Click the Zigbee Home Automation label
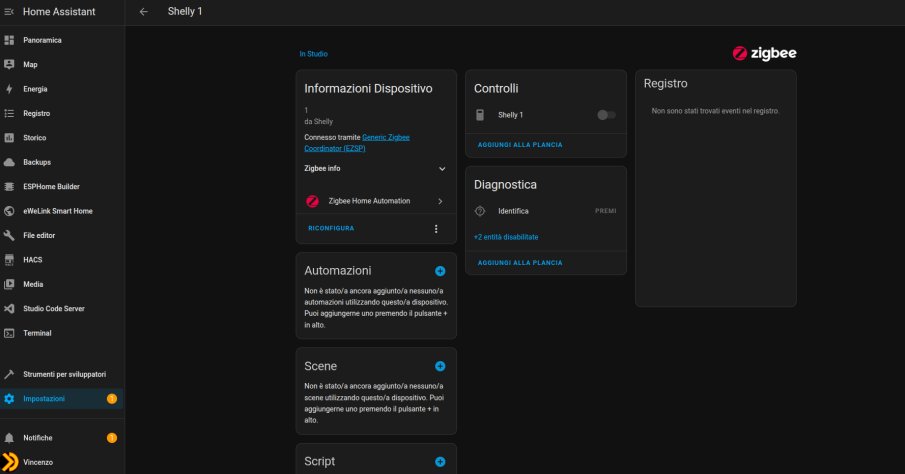 369,201
